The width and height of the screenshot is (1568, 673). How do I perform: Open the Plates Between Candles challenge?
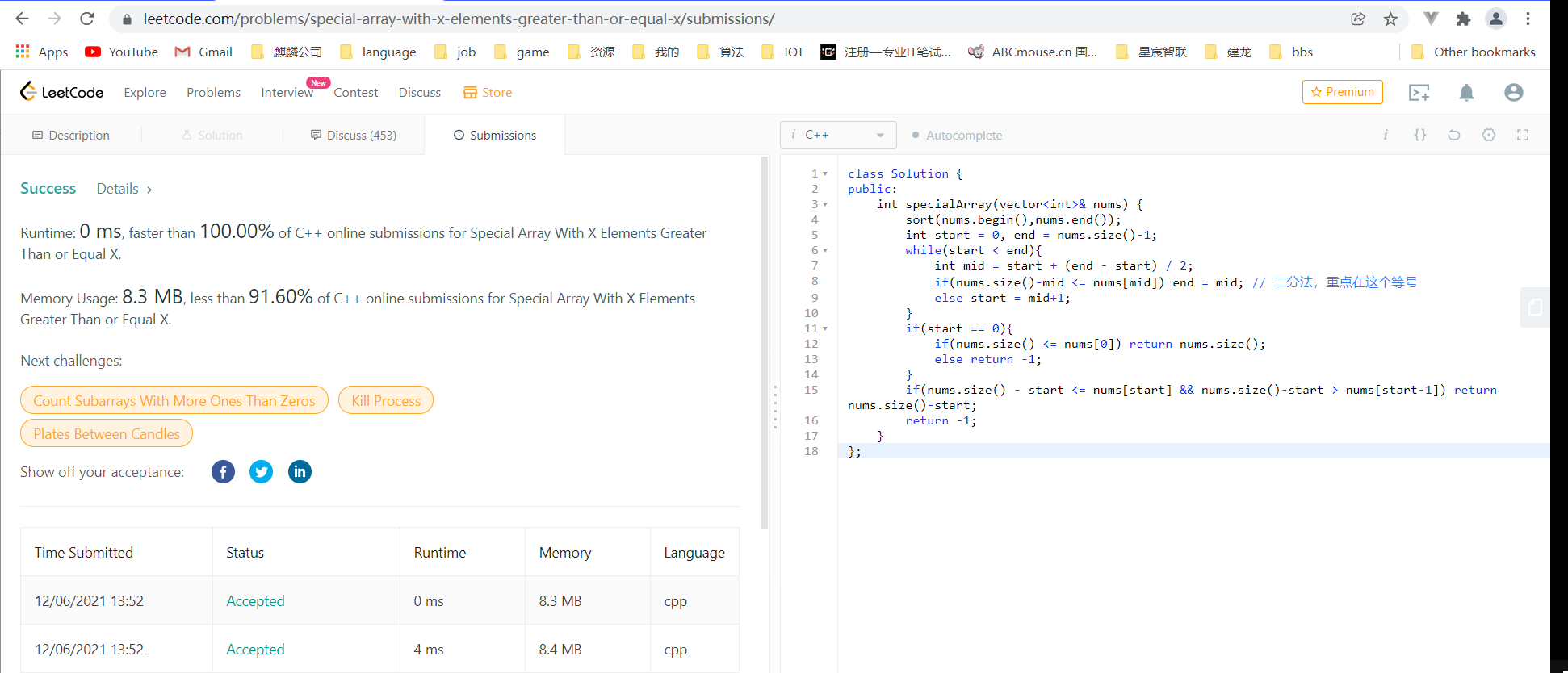coord(107,433)
